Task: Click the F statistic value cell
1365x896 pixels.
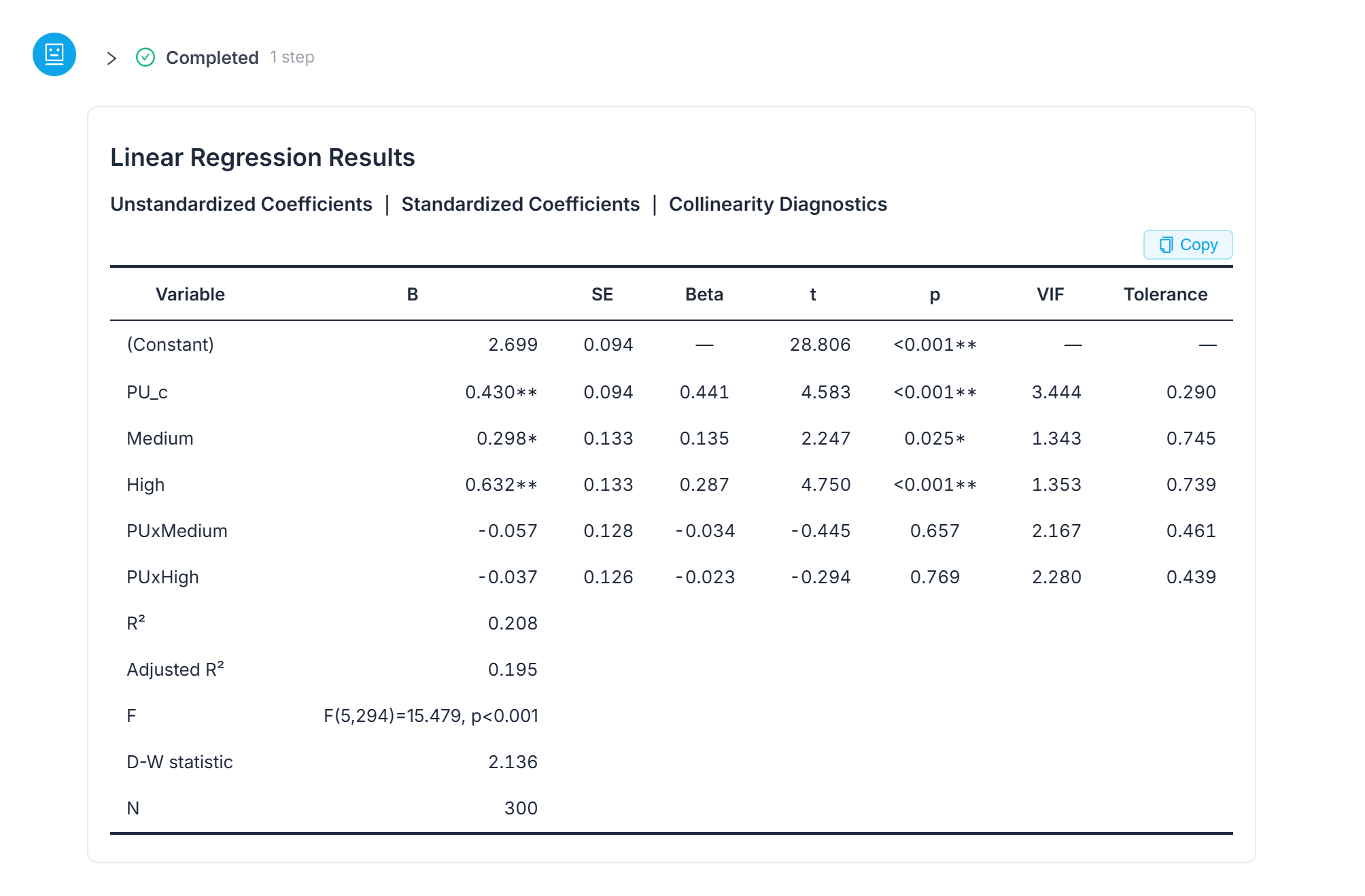Action: tap(430, 716)
